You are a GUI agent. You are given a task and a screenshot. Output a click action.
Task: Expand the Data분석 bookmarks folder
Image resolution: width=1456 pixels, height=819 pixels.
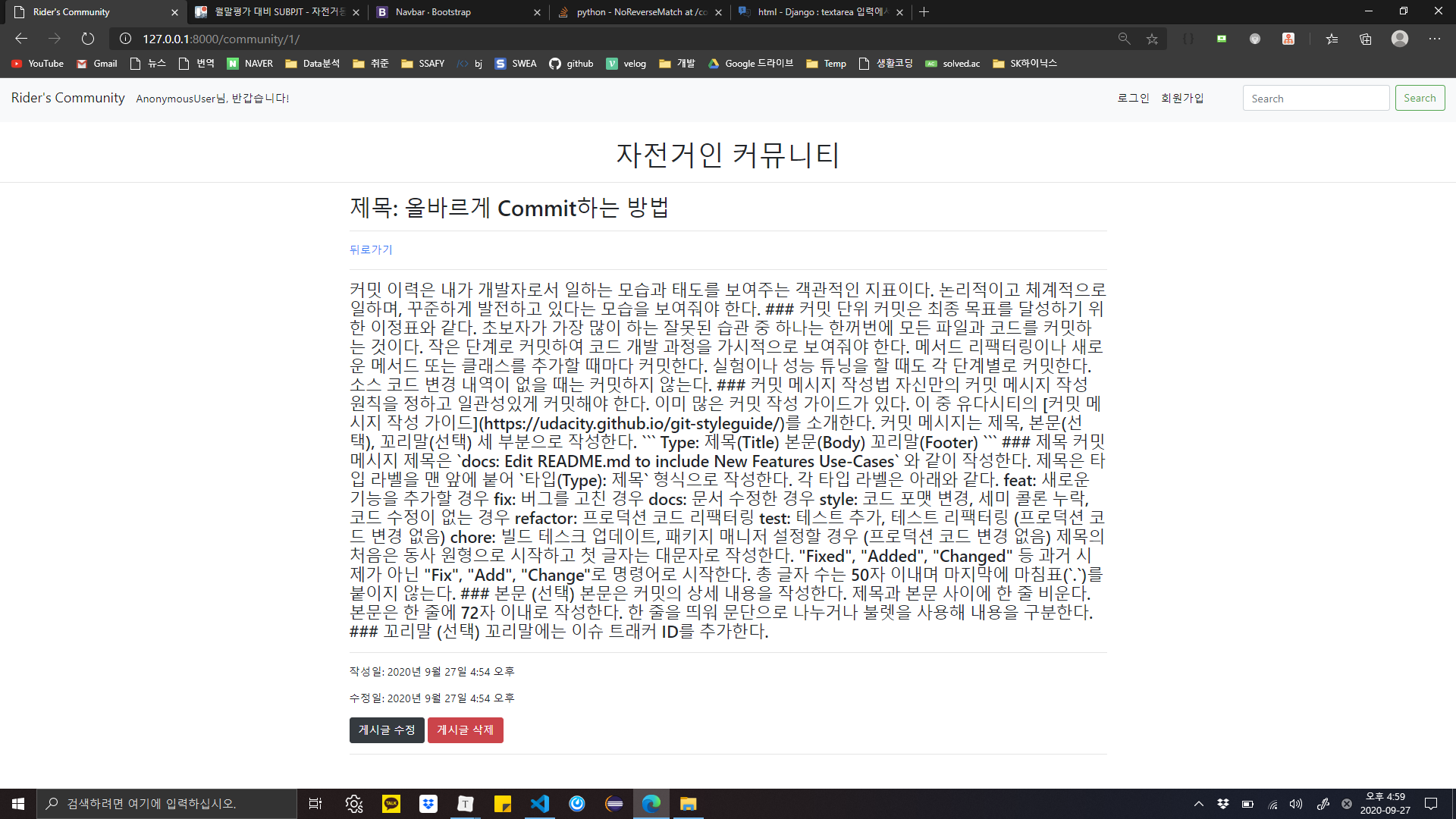(312, 64)
